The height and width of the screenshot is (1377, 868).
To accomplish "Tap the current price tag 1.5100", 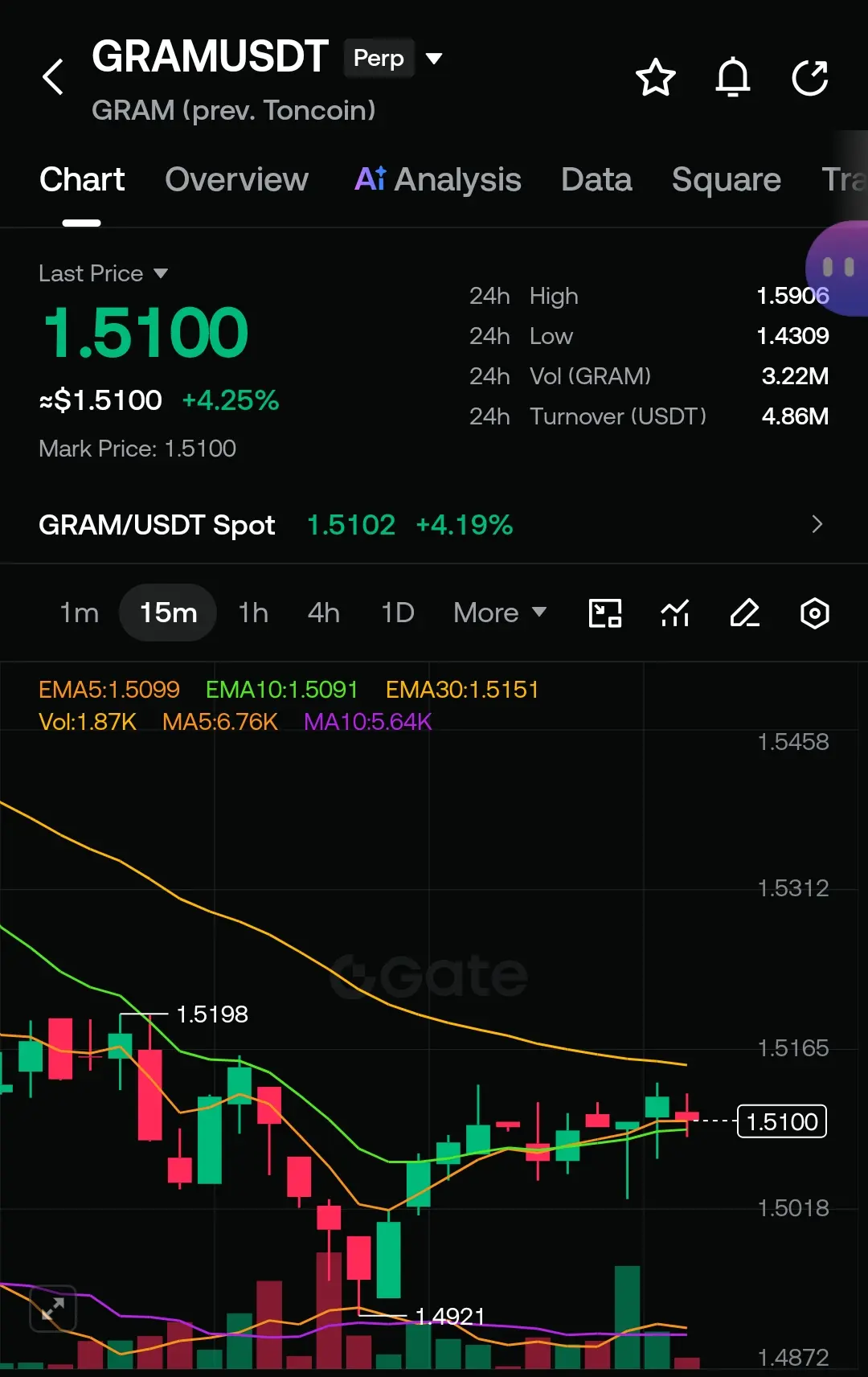I will coord(782,1121).
